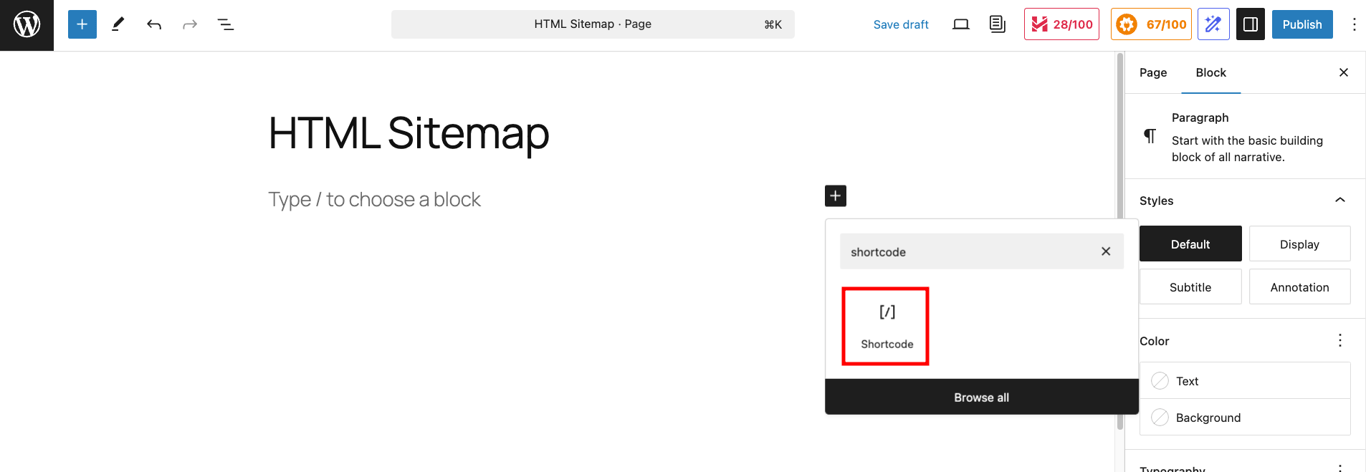1366x472 pixels.
Task: Toggle the blue block inserter plus button
Action: (82, 24)
